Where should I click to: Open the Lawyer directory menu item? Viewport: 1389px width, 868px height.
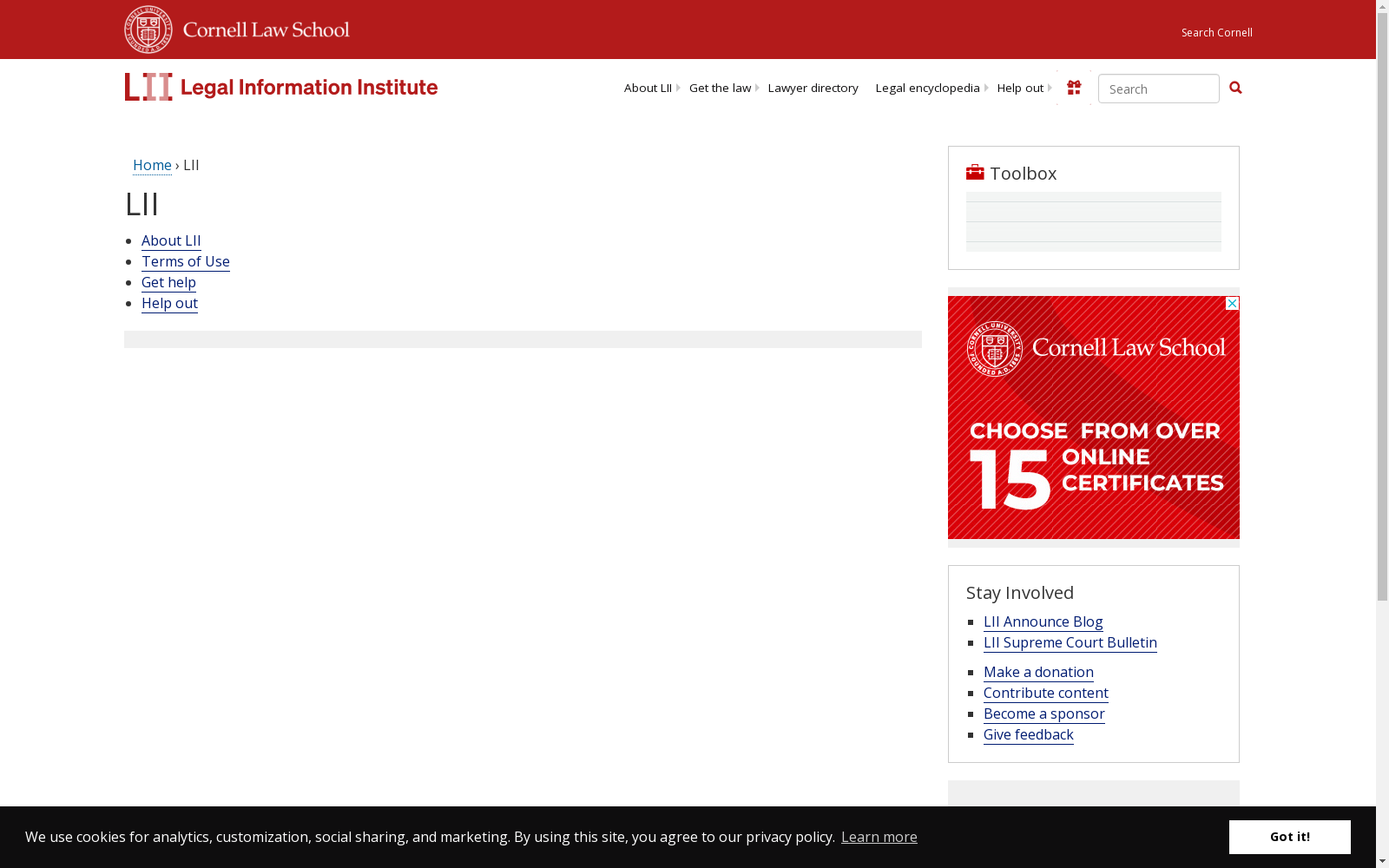[x=813, y=88]
